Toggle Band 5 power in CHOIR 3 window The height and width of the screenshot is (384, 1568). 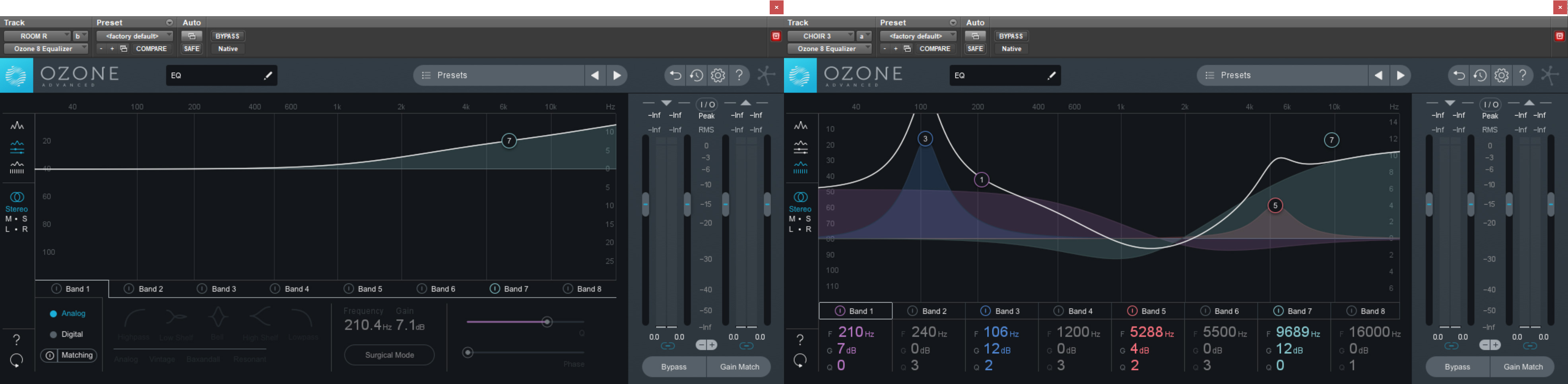pyautogui.click(x=1132, y=311)
